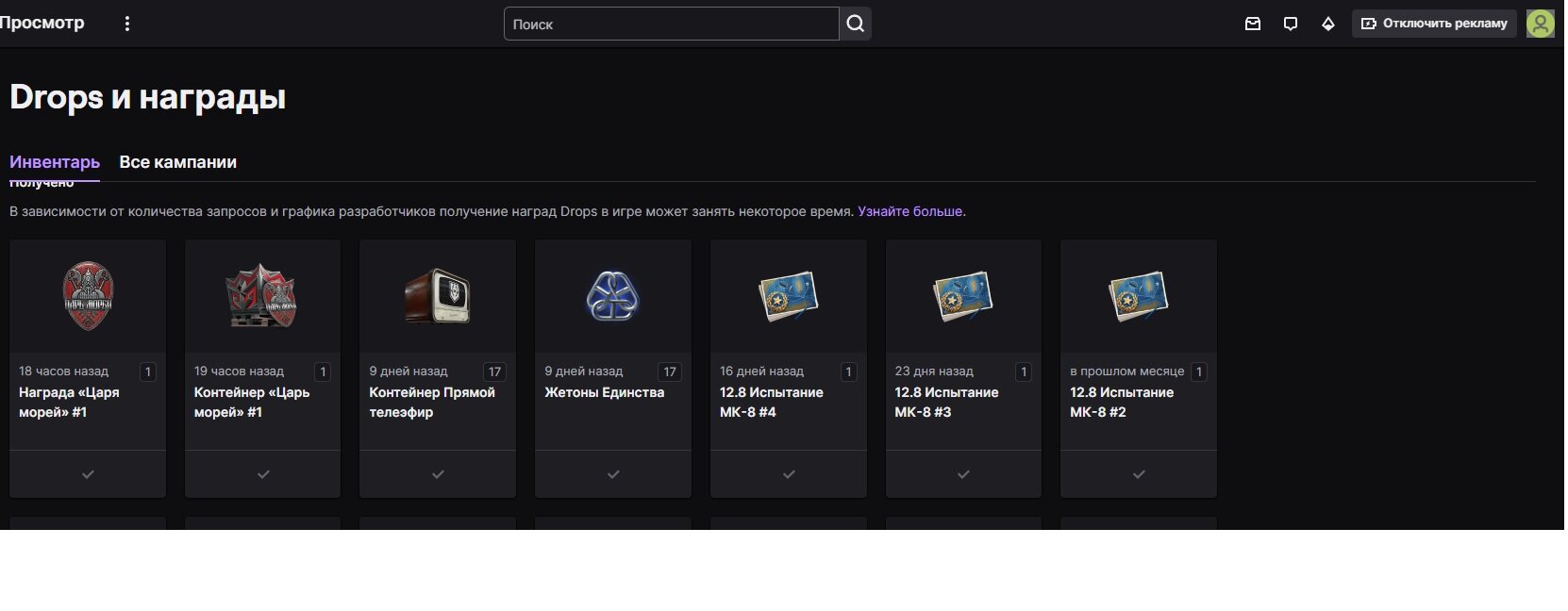The height and width of the screenshot is (611, 1568).
Task: Open the three-dot more options menu
Action: tap(127, 24)
